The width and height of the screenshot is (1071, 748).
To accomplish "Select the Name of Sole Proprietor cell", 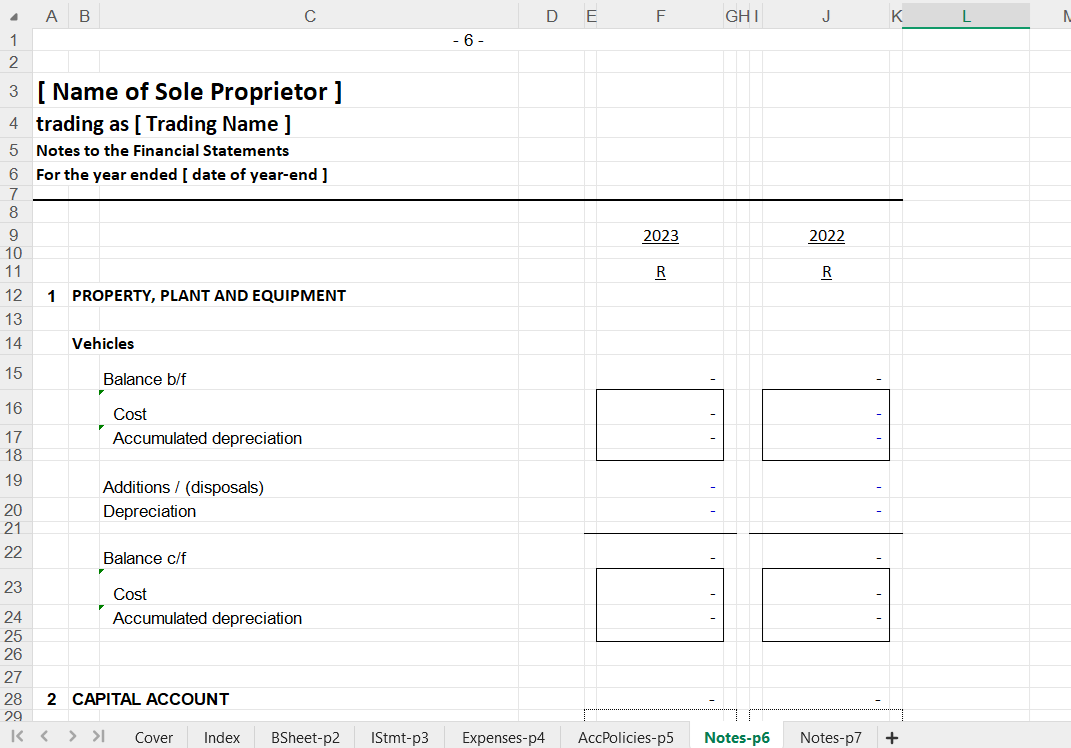I will pyautogui.click(x=190, y=92).
